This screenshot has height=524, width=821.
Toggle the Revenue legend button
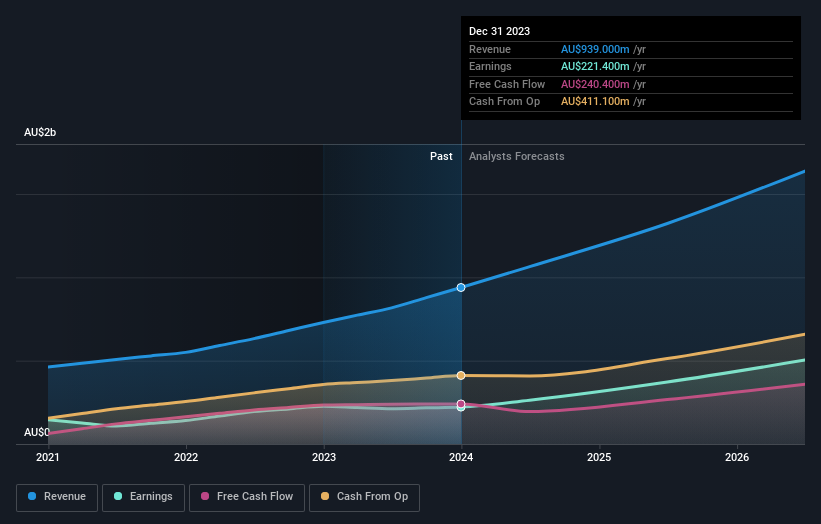click(x=57, y=497)
